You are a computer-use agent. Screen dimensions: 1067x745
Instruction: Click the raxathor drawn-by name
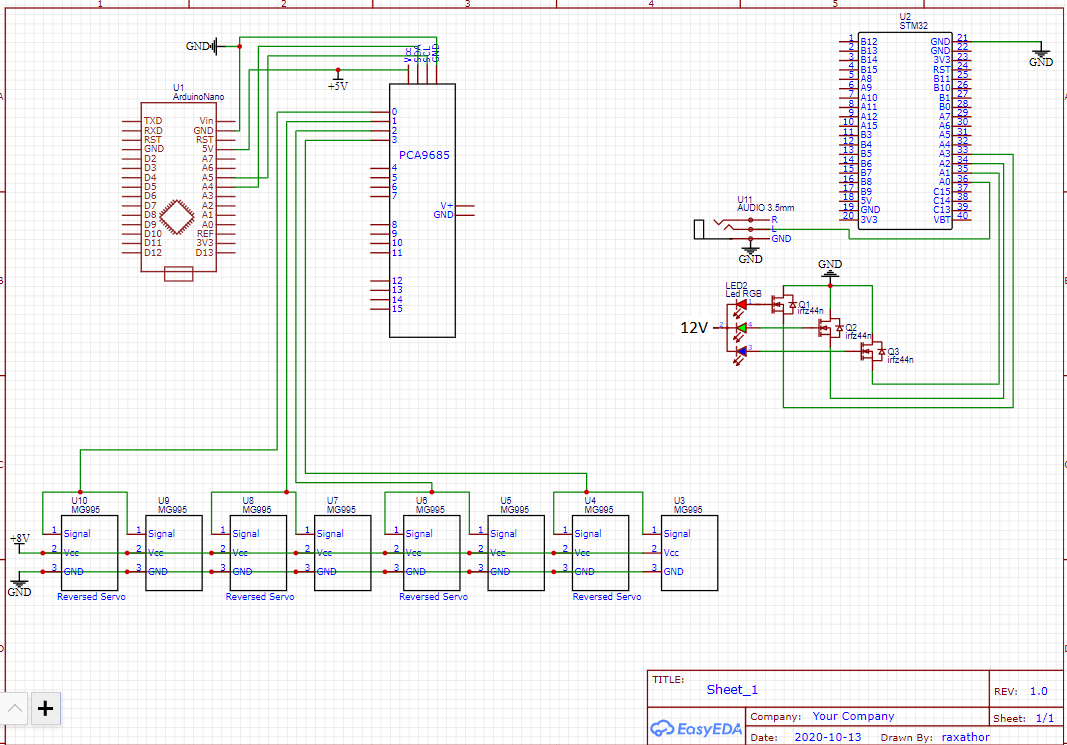[966, 738]
